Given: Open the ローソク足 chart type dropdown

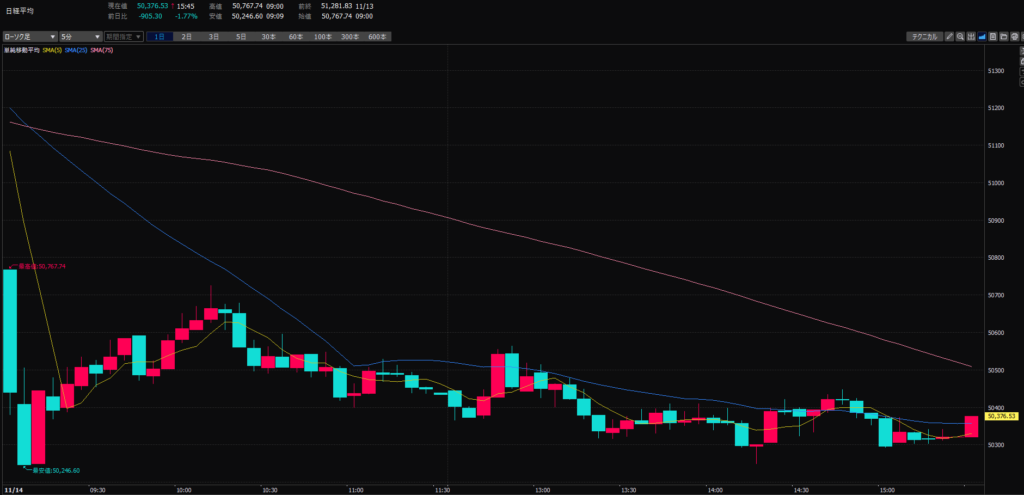Looking at the screenshot, I should pyautogui.click(x=29, y=37).
